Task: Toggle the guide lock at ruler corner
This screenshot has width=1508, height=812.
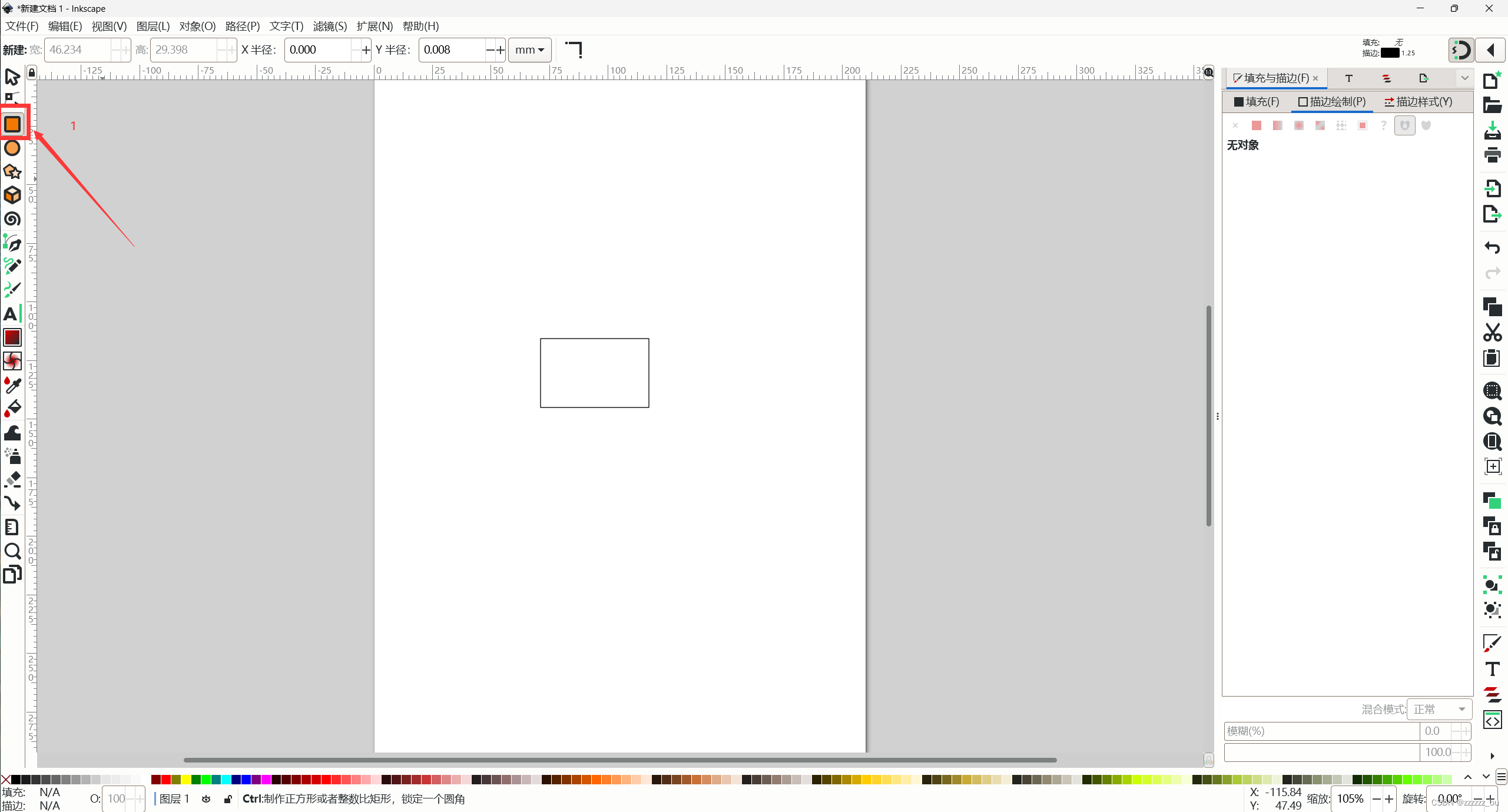Action: [x=32, y=72]
